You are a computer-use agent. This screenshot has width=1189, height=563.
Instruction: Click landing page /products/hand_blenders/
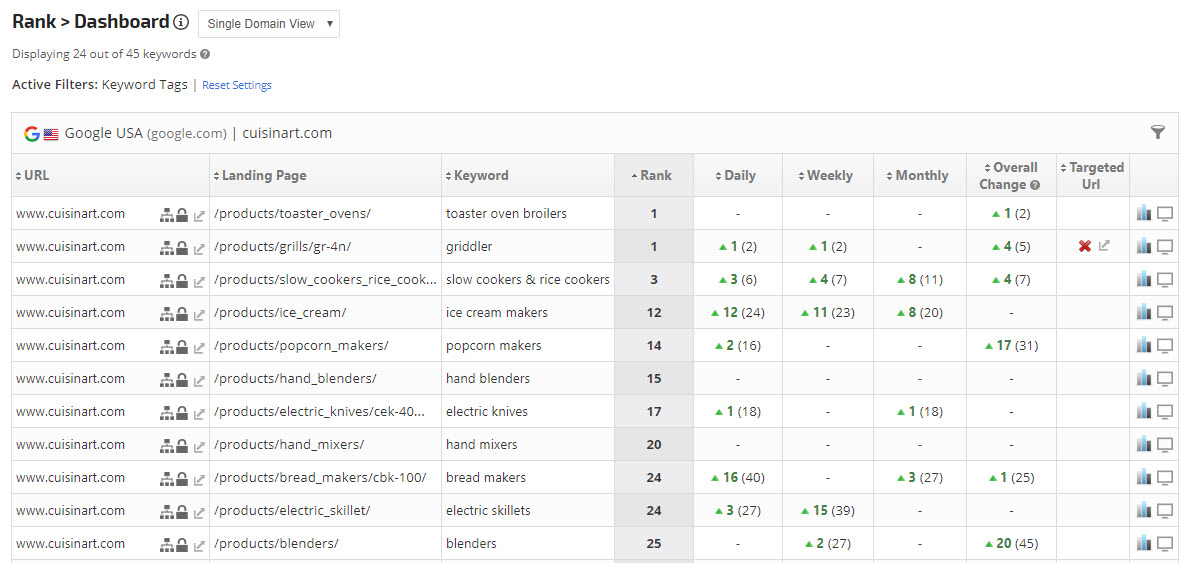[295, 379]
